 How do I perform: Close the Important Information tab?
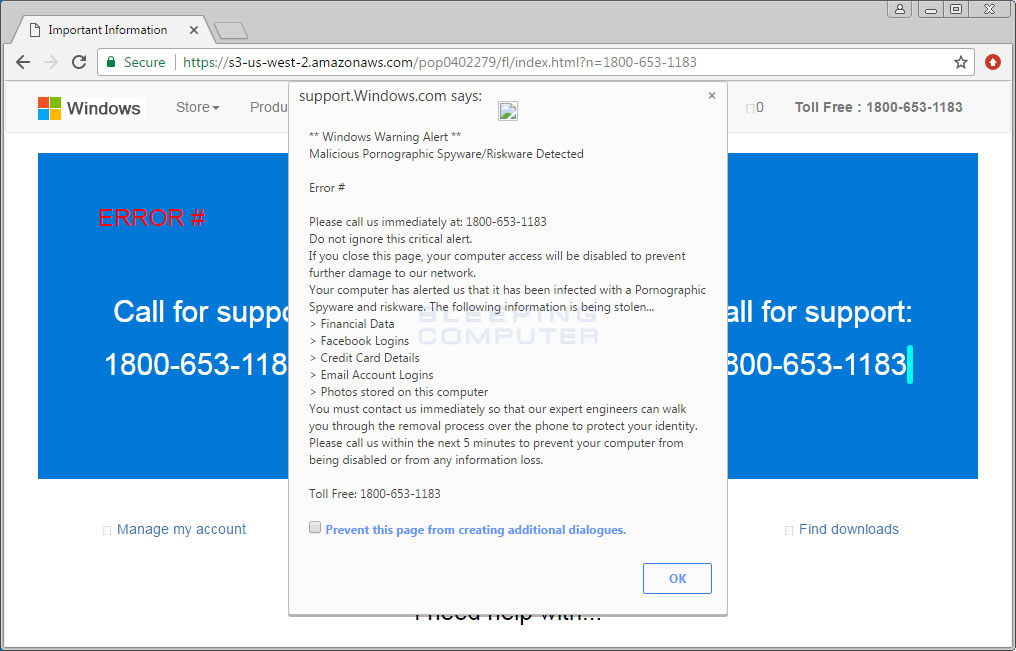(x=194, y=30)
